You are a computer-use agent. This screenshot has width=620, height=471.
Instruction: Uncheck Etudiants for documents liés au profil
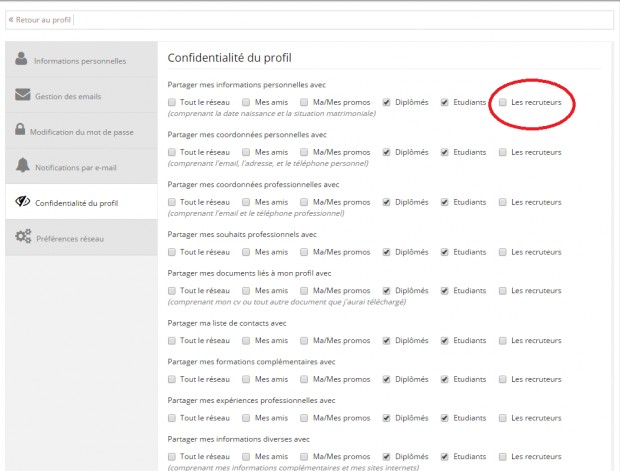pos(444,291)
